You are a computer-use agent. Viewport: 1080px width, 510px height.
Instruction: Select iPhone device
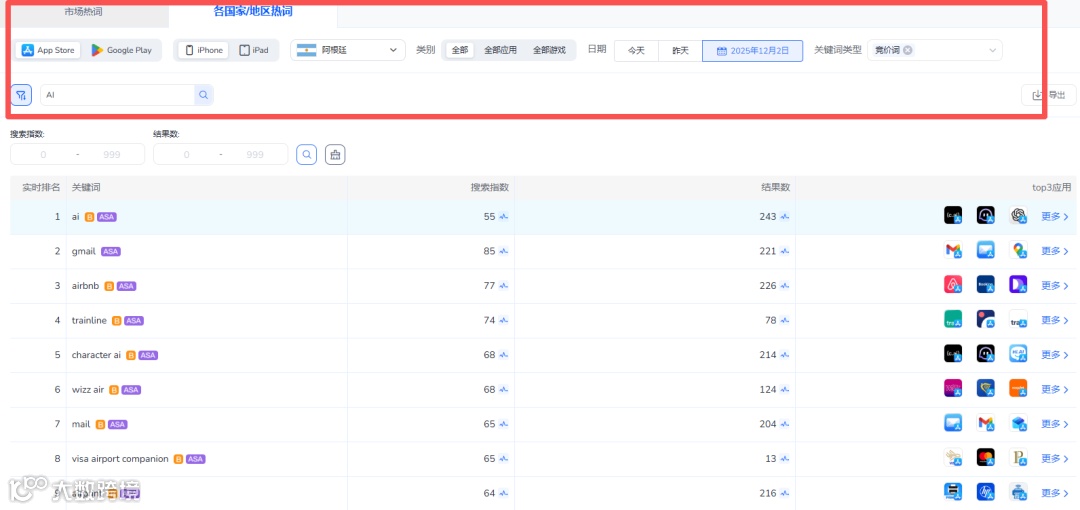click(x=204, y=50)
